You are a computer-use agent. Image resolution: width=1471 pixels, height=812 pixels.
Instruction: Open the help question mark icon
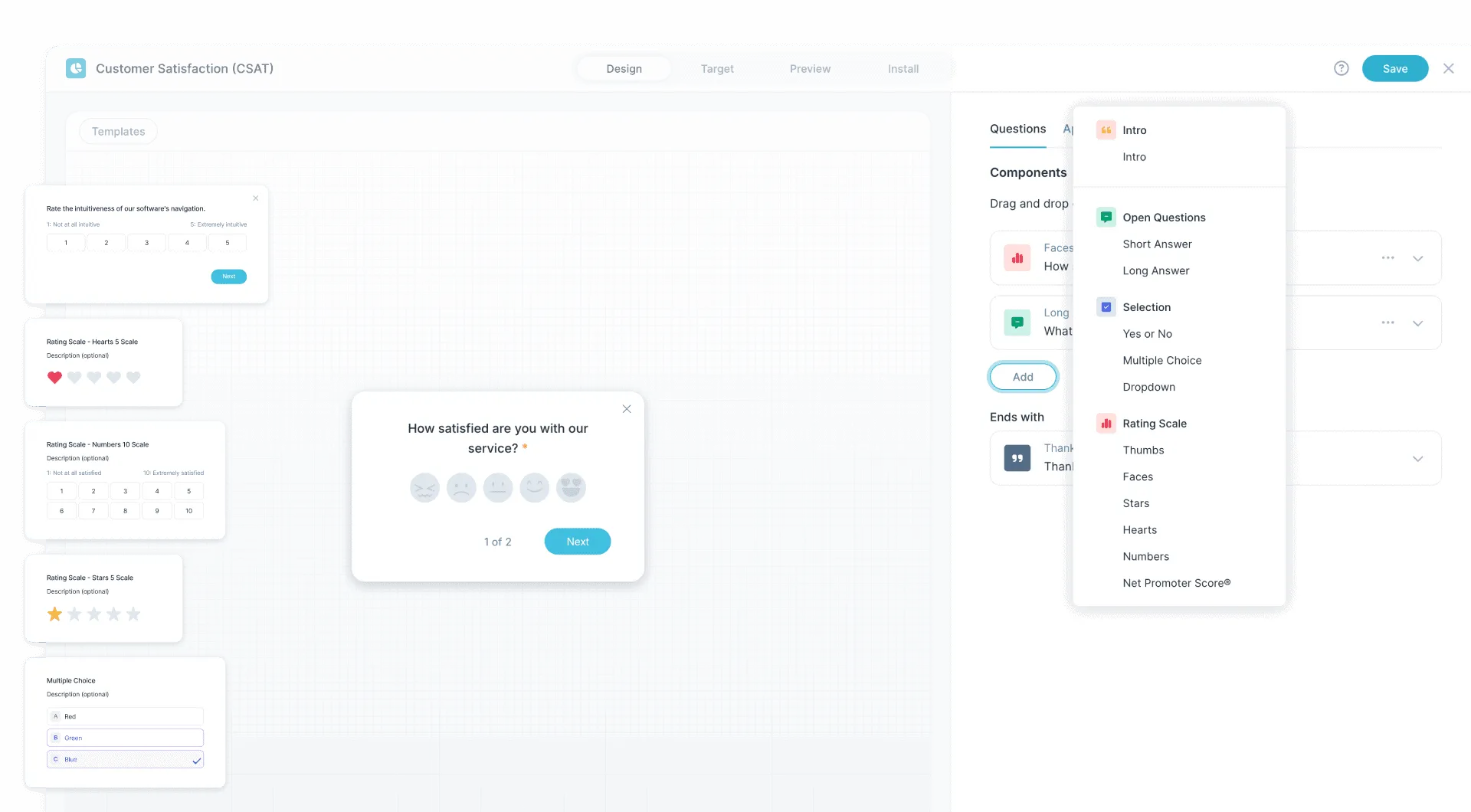click(x=1342, y=68)
